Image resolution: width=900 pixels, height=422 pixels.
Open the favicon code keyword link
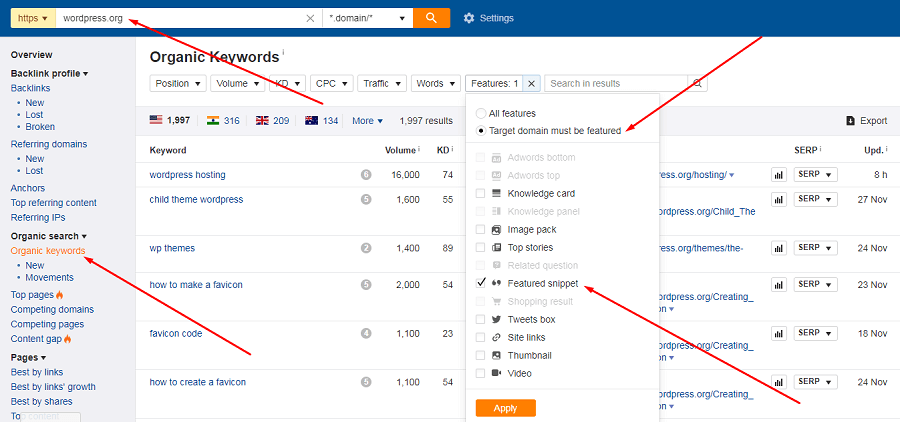(x=176, y=333)
